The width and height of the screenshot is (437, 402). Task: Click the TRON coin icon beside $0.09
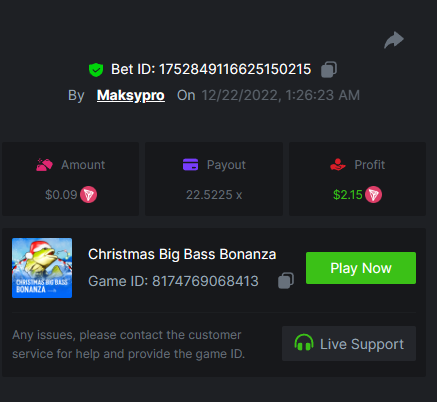click(x=88, y=194)
